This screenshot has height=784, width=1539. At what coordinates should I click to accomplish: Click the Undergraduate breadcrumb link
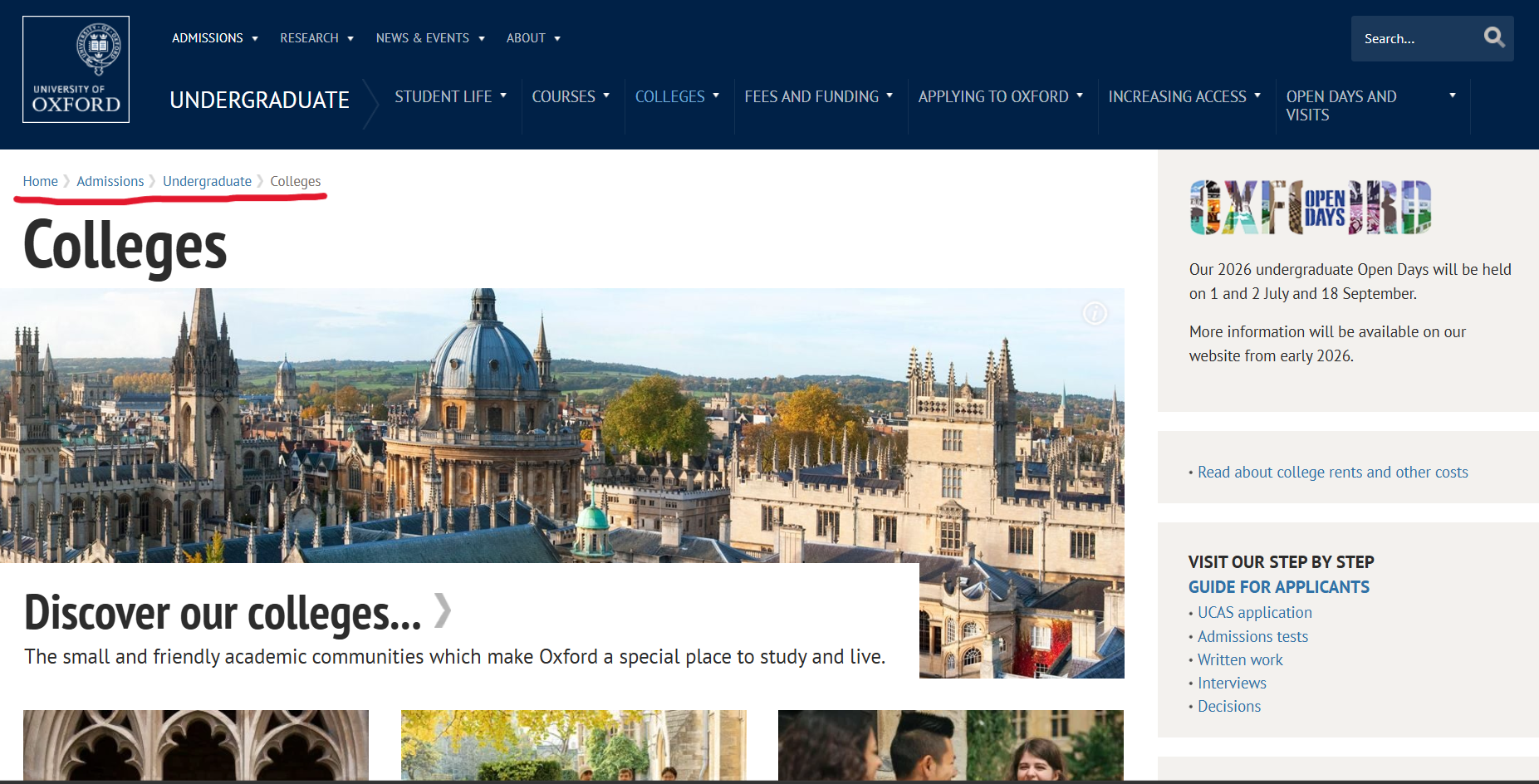[x=207, y=181]
